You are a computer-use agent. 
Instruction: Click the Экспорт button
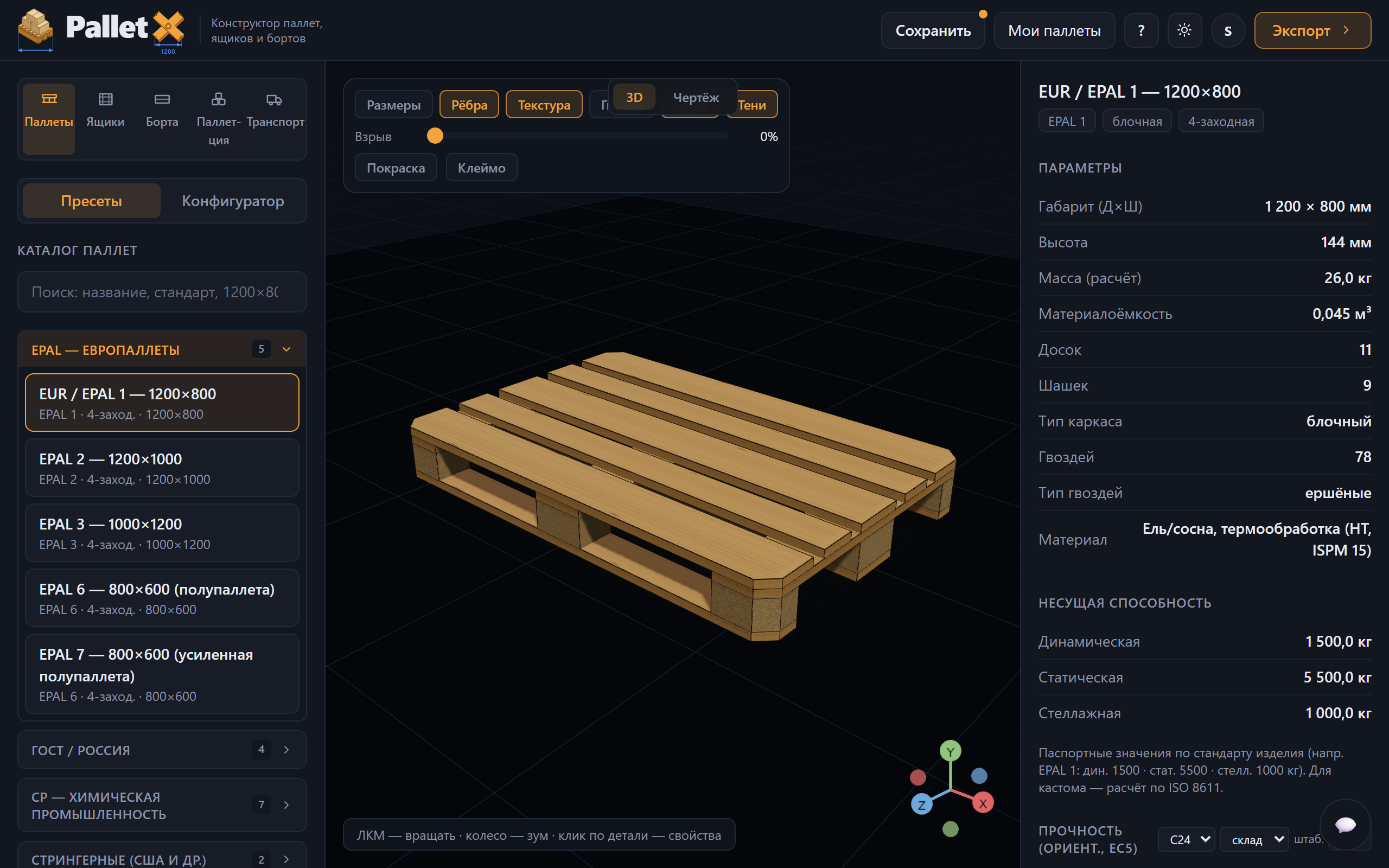1312,30
